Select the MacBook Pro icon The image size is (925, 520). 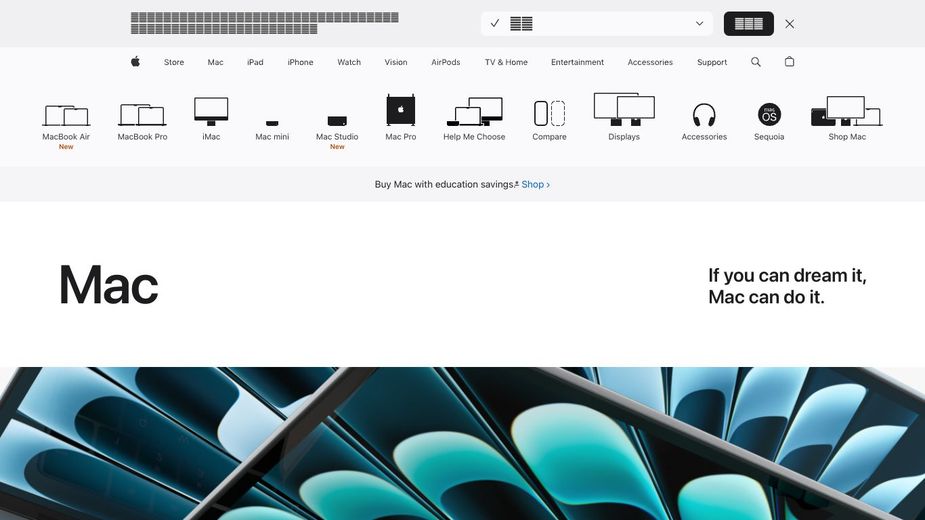coord(142,115)
